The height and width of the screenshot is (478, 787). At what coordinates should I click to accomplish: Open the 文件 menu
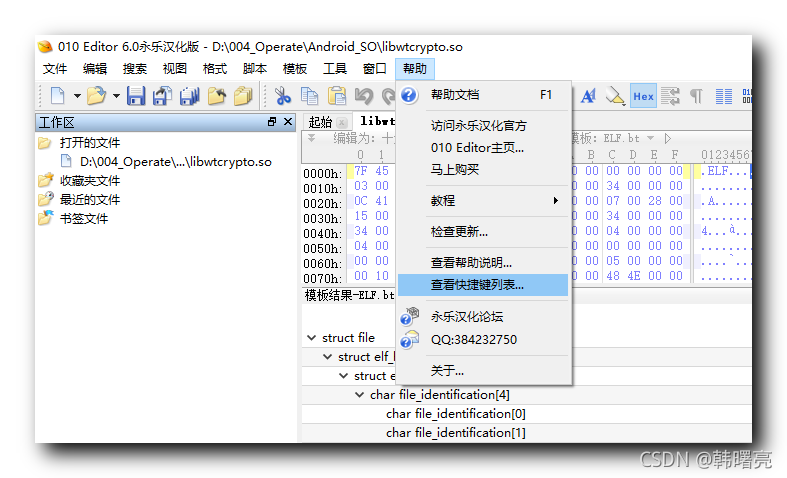tap(55, 69)
